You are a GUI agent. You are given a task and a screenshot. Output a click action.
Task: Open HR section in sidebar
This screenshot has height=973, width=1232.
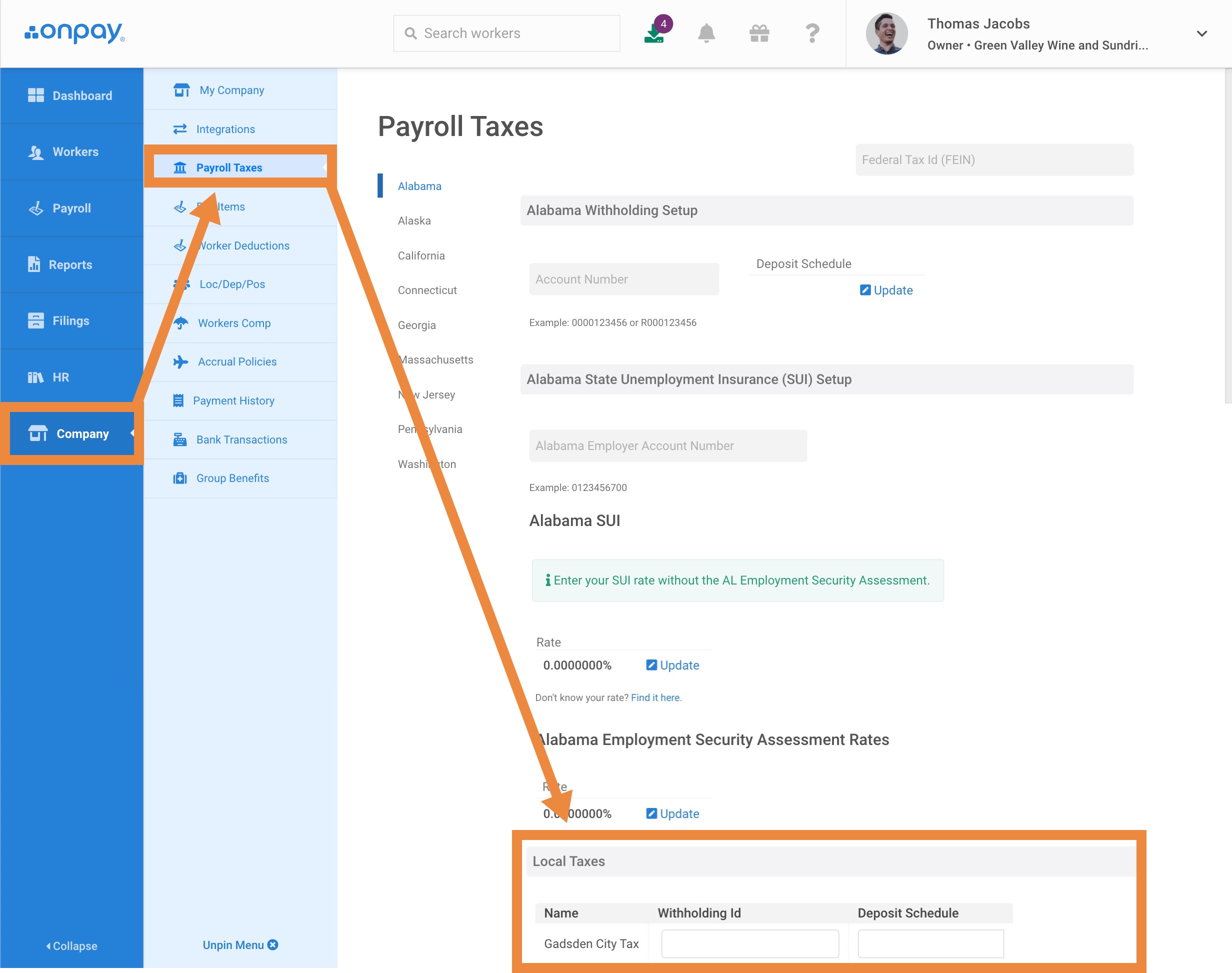(x=72, y=377)
